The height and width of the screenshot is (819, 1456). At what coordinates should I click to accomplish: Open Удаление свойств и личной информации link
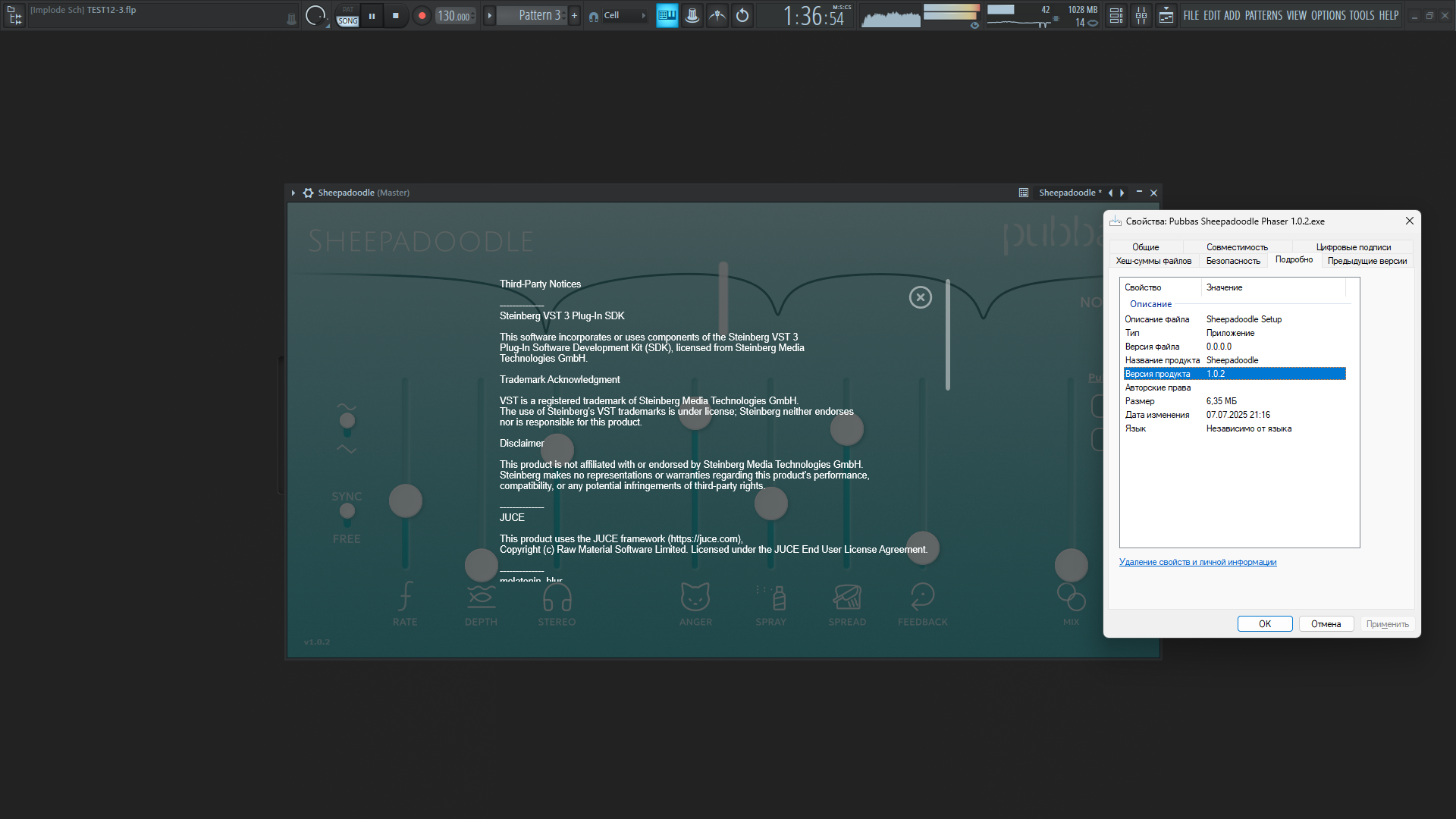point(1197,562)
